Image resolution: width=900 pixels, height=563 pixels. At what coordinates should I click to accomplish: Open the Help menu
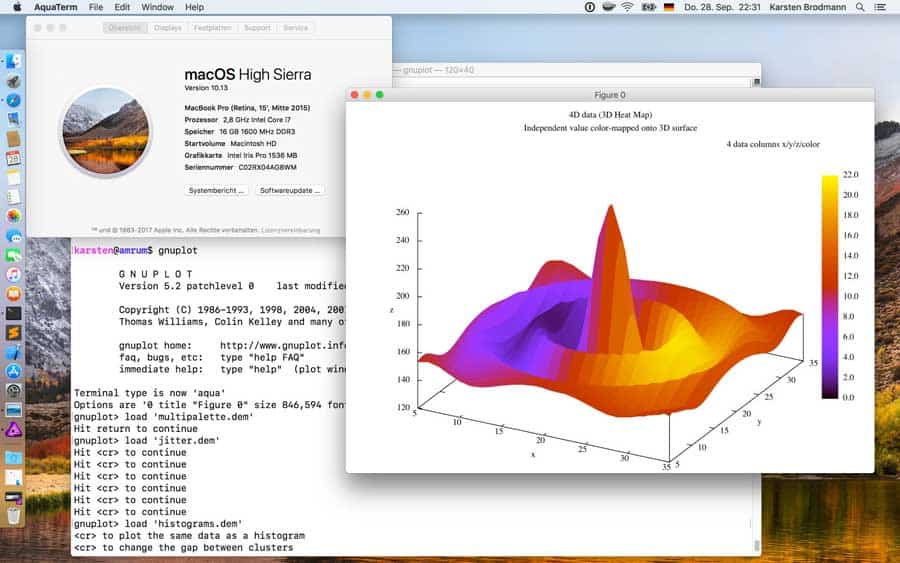[195, 7]
